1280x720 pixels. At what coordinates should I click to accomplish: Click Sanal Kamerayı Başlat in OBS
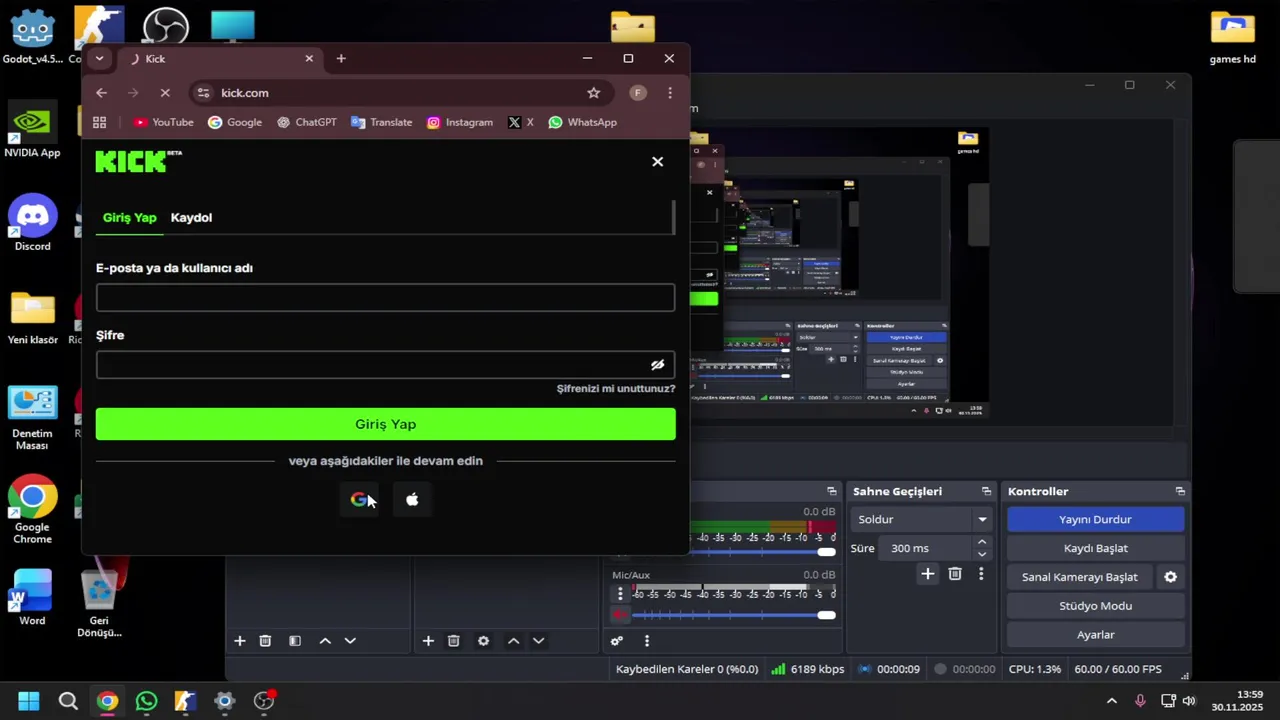[x=1079, y=577]
